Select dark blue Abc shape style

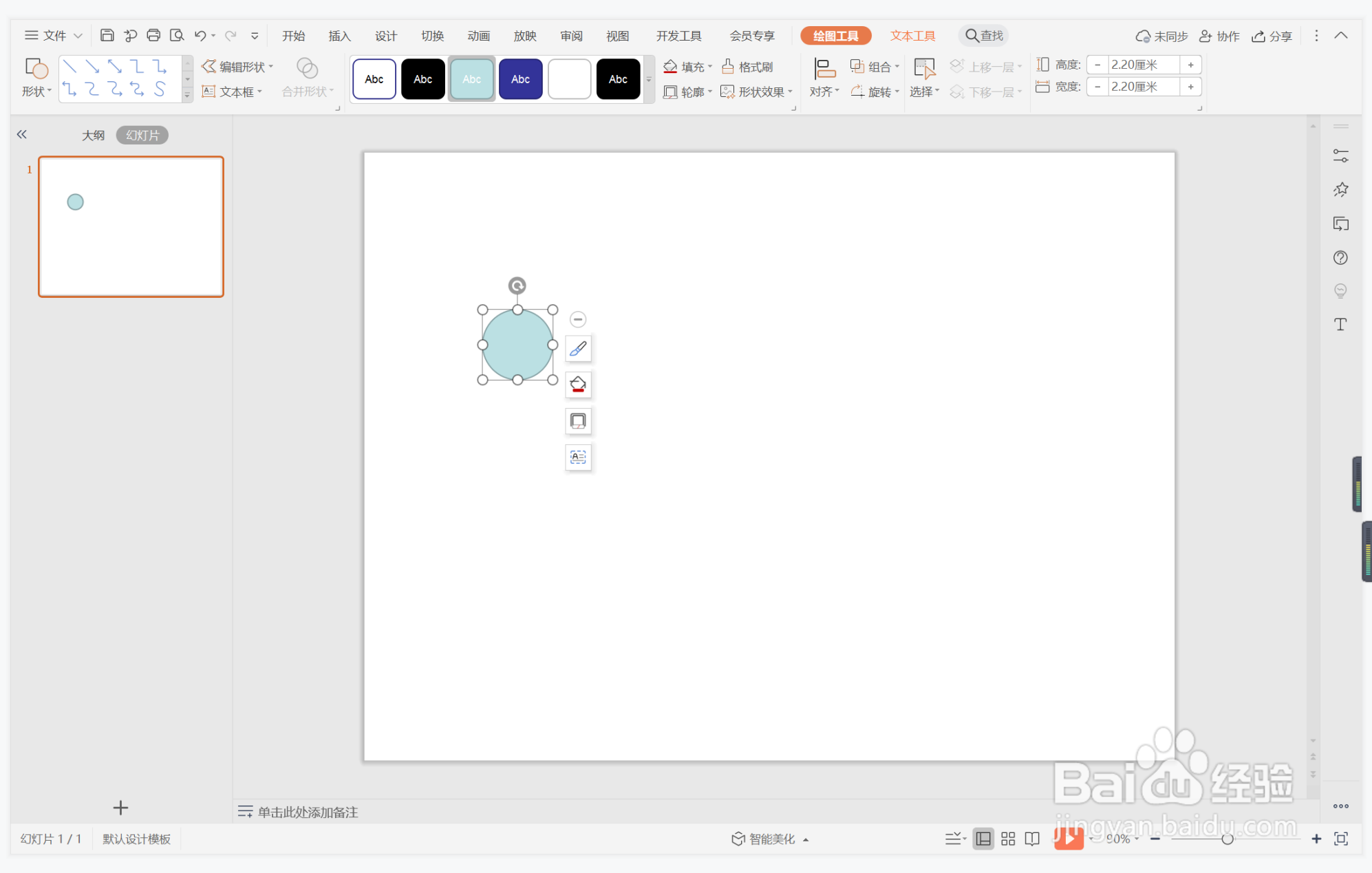tap(521, 79)
